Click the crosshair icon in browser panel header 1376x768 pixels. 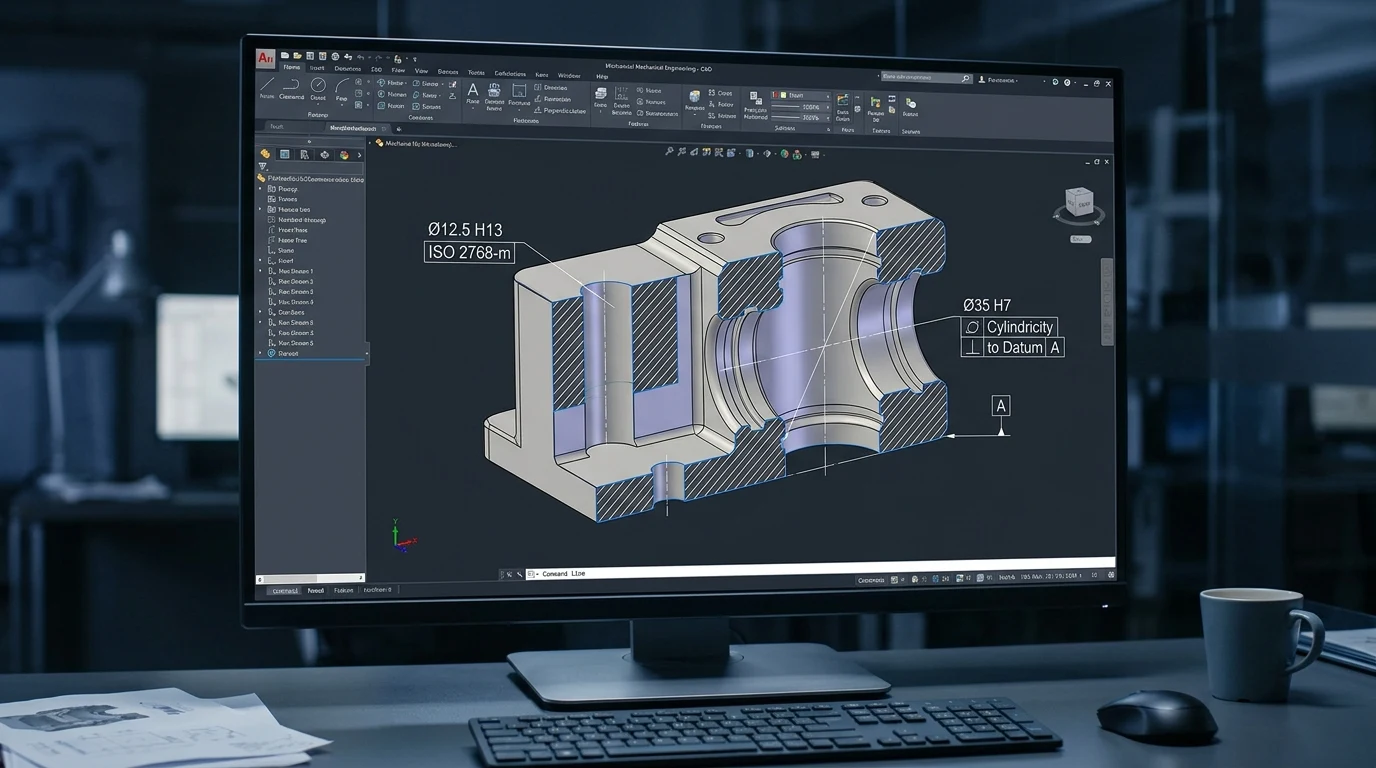click(325, 155)
